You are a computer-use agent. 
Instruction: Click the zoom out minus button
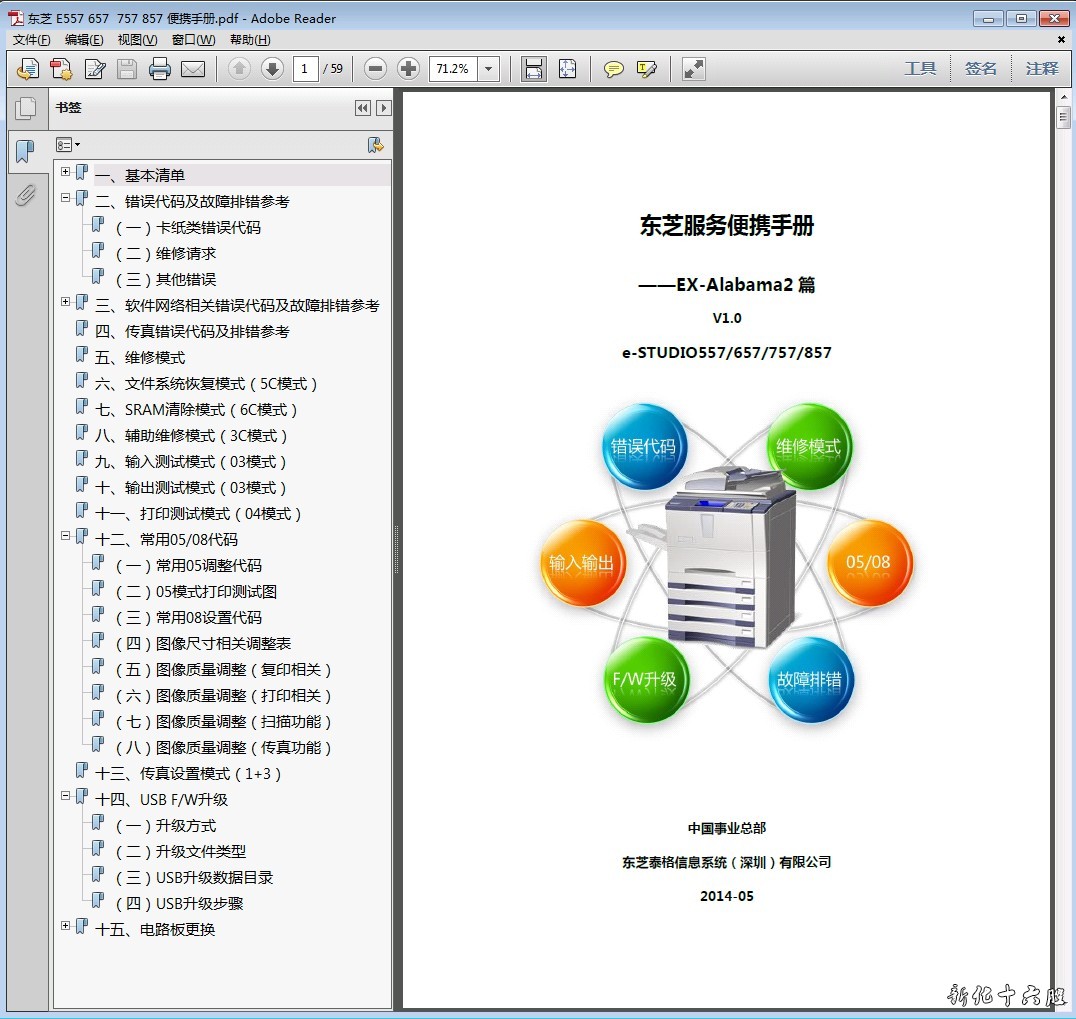pos(375,69)
